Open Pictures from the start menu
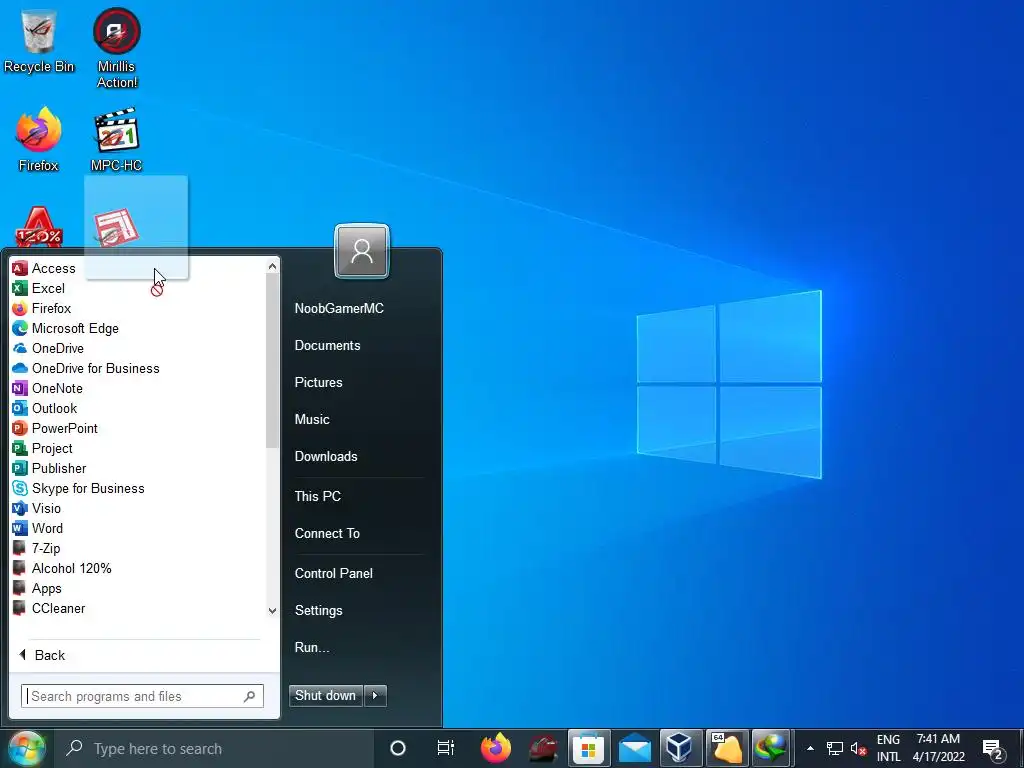 318,383
